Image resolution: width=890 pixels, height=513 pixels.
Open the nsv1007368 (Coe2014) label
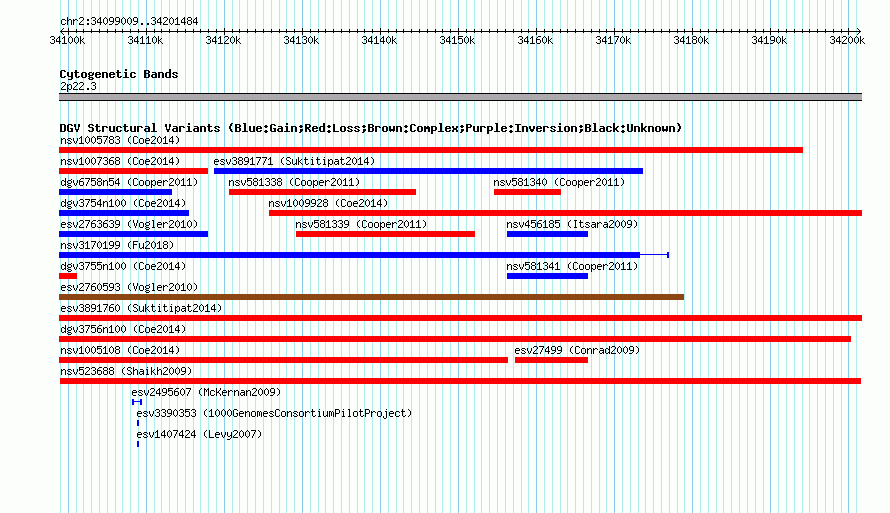point(120,161)
